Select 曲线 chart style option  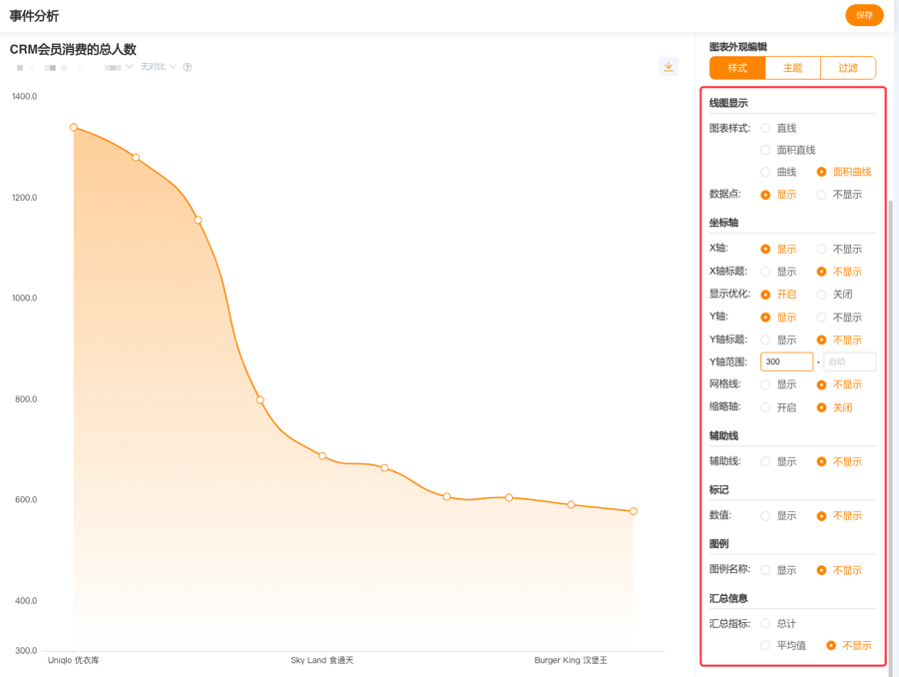tap(766, 172)
